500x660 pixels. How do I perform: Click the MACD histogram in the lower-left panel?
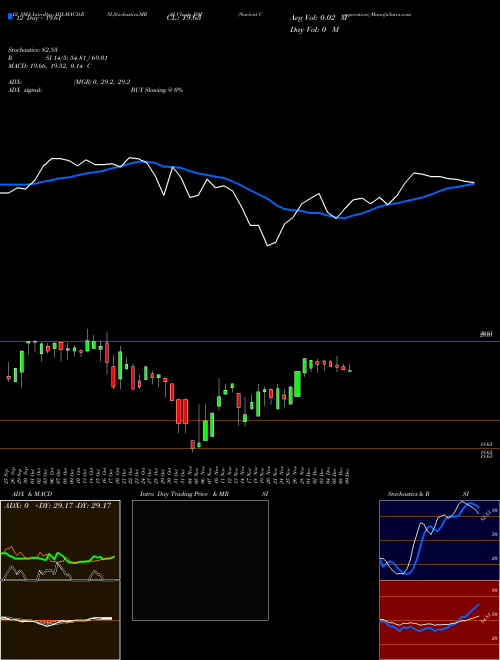click(x=56, y=620)
